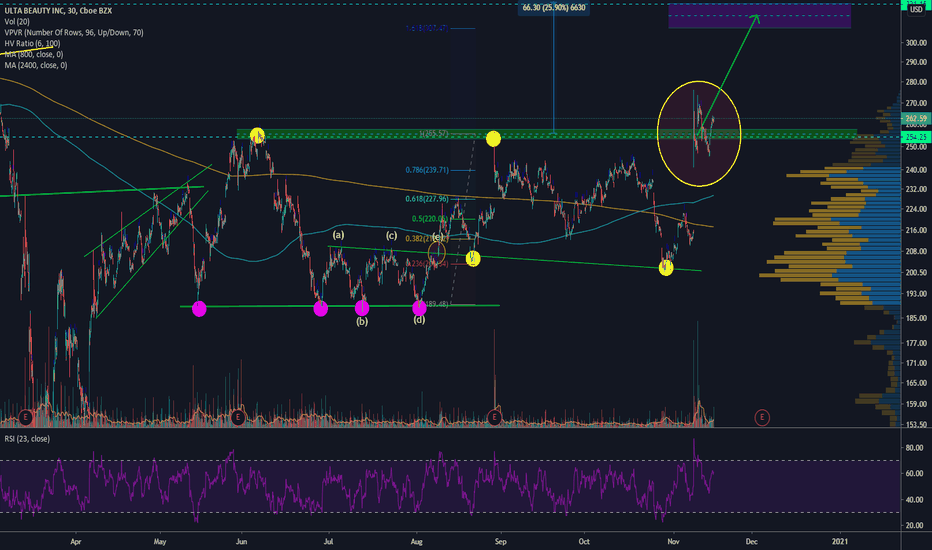Select the 0.5(220.06) Fibonacci level label
The width and height of the screenshot is (932, 550).
pos(430,219)
